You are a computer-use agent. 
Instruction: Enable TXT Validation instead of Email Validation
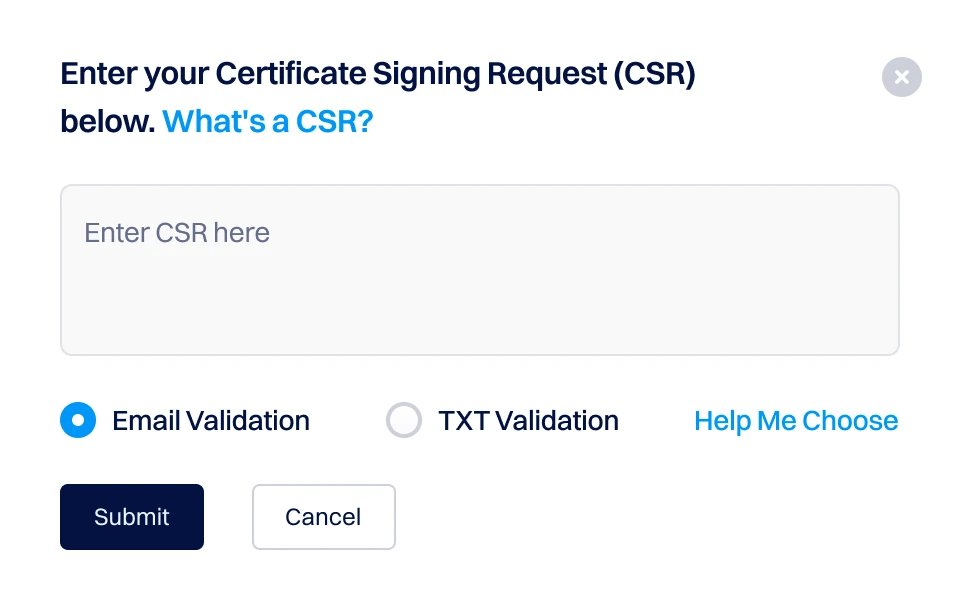(404, 420)
